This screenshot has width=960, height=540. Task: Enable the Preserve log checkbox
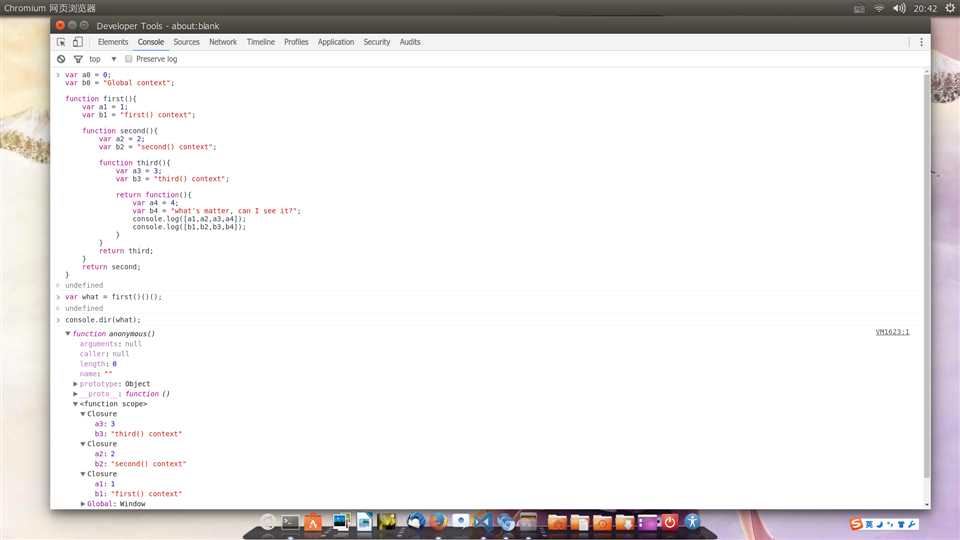click(129, 59)
